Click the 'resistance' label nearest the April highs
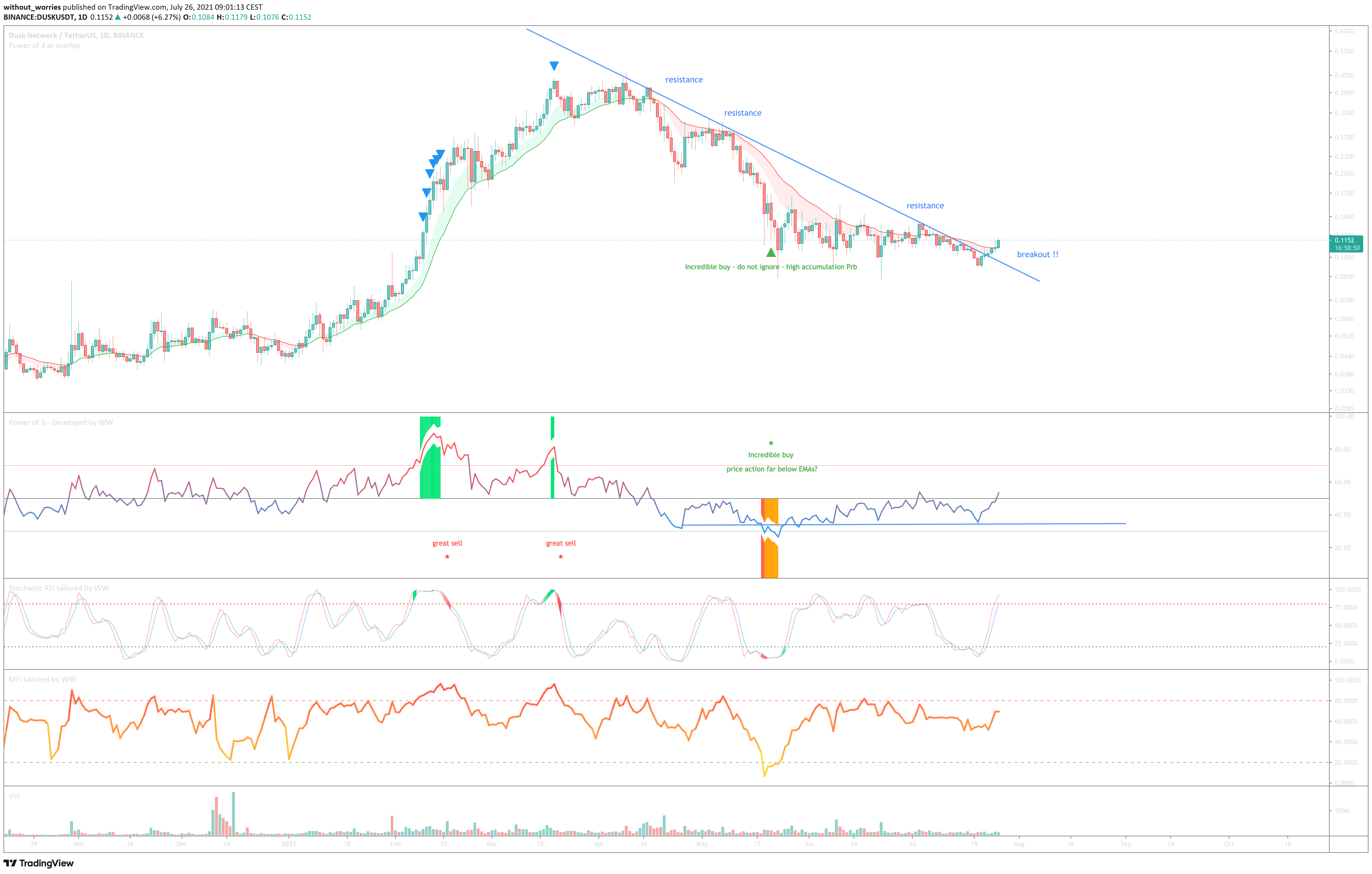This screenshot has width=1372, height=874. pos(684,80)
